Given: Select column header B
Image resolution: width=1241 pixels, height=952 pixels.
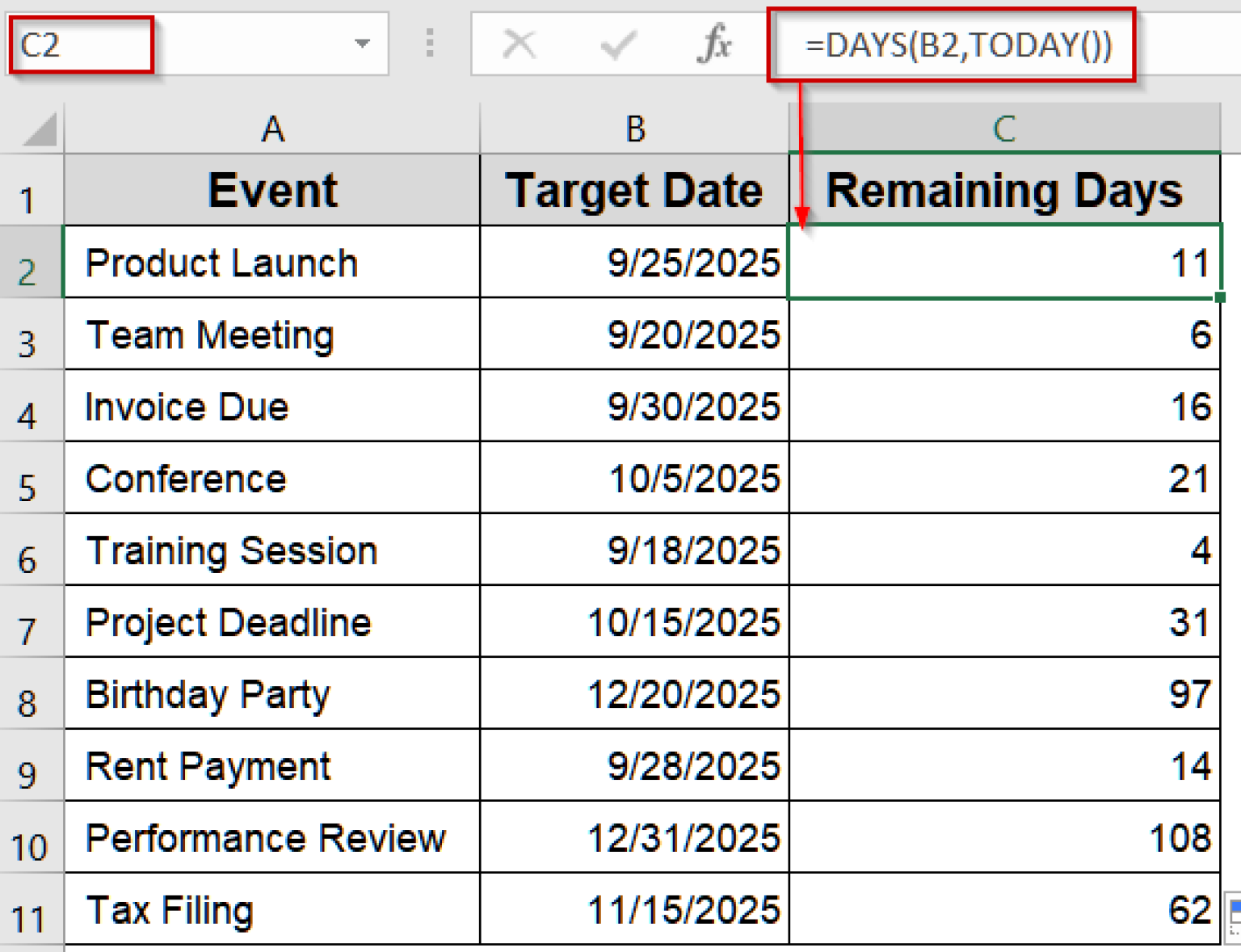Looking at the screenshot, I should (633, 128).
